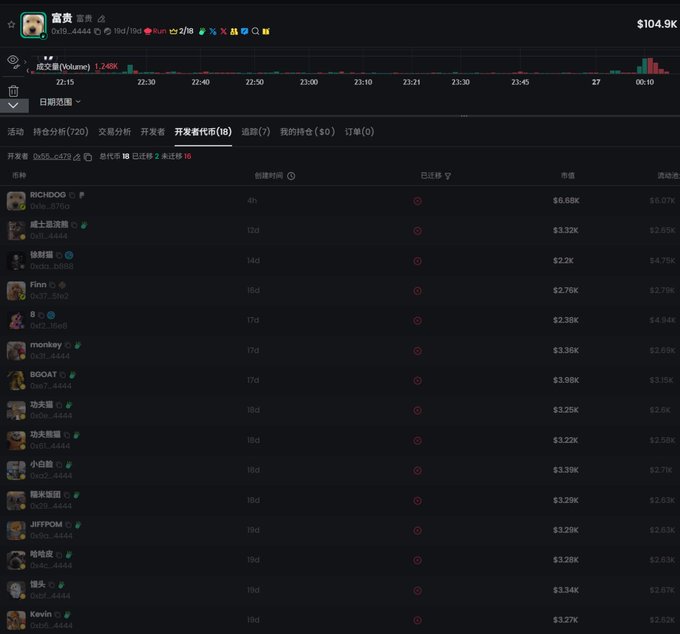680x634 pixels.
Task: Click the 未迁移 16 count
Action: 176,157
